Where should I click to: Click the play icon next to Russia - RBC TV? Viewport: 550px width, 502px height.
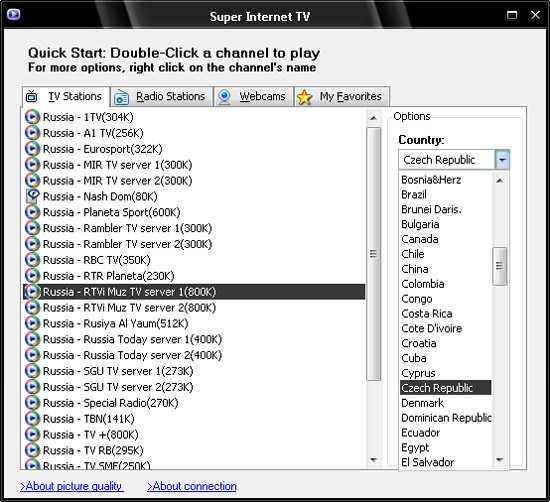tap(32, 260)
